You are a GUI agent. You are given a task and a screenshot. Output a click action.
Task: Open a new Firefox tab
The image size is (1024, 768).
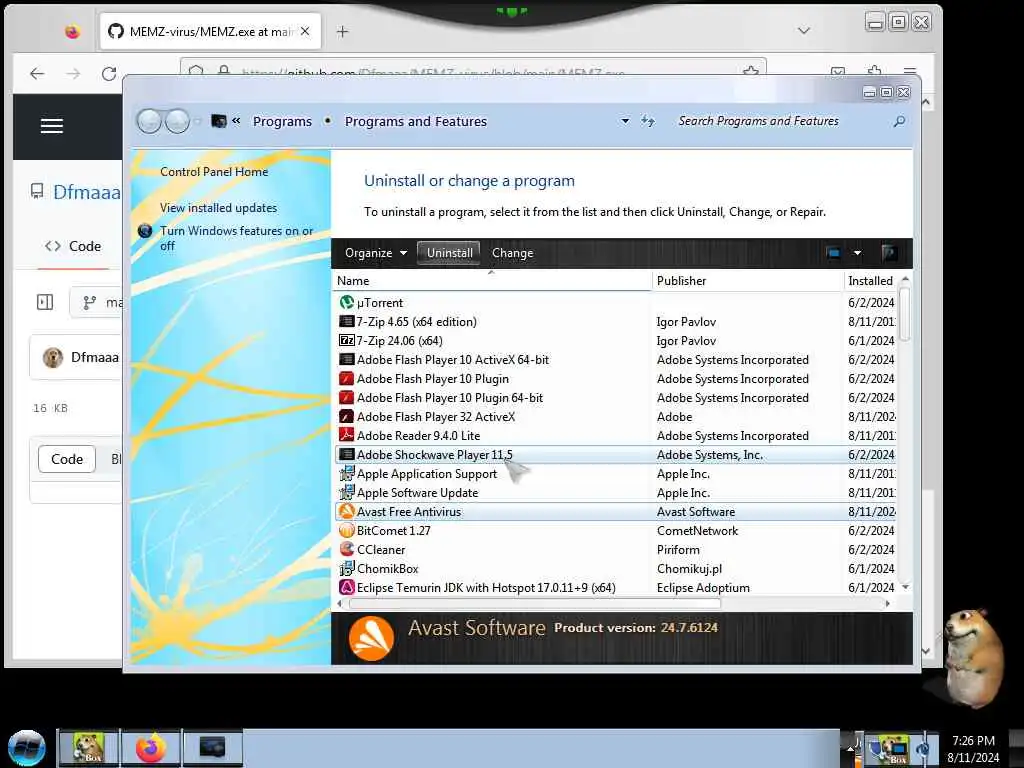pos(342,31)
